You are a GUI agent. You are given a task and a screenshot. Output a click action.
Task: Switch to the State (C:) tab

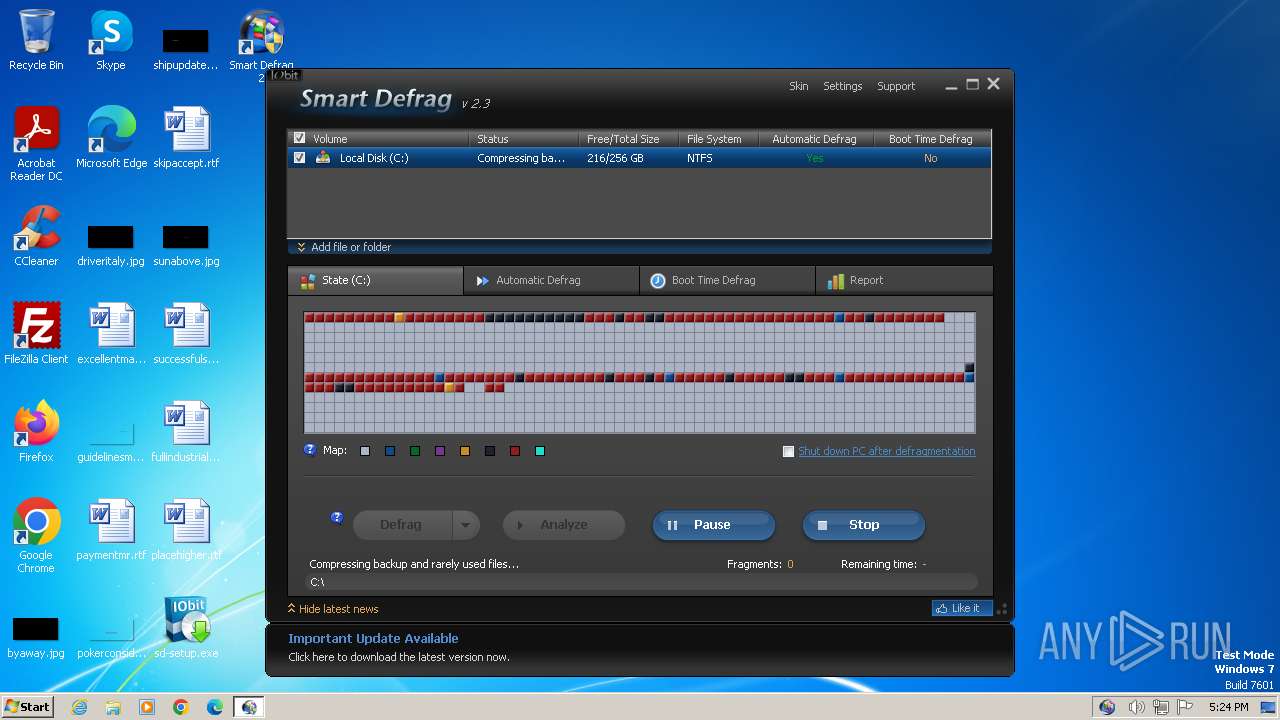pyautogui.click(x=375, y=281)
